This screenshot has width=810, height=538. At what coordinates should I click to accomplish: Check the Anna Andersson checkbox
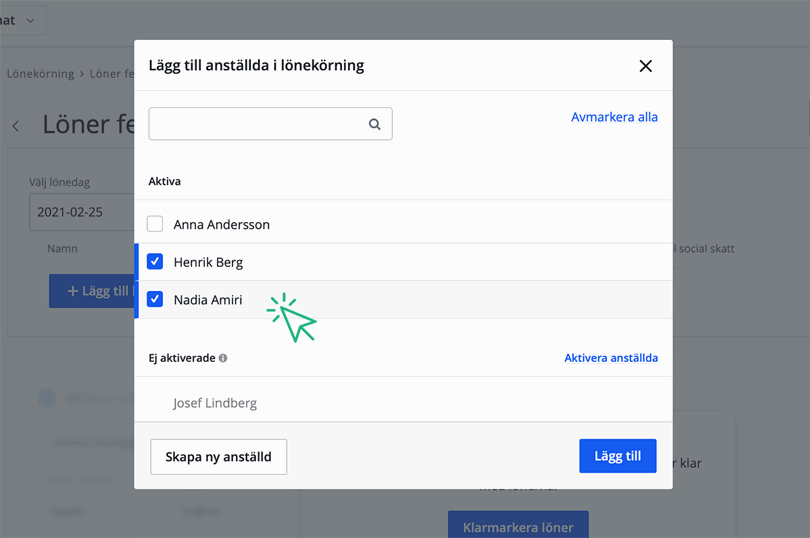pyautogui.click(x=155, y=224)
